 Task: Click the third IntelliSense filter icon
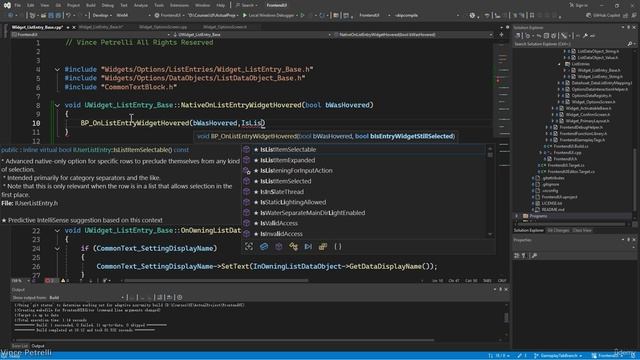click(x=279, y=247)
